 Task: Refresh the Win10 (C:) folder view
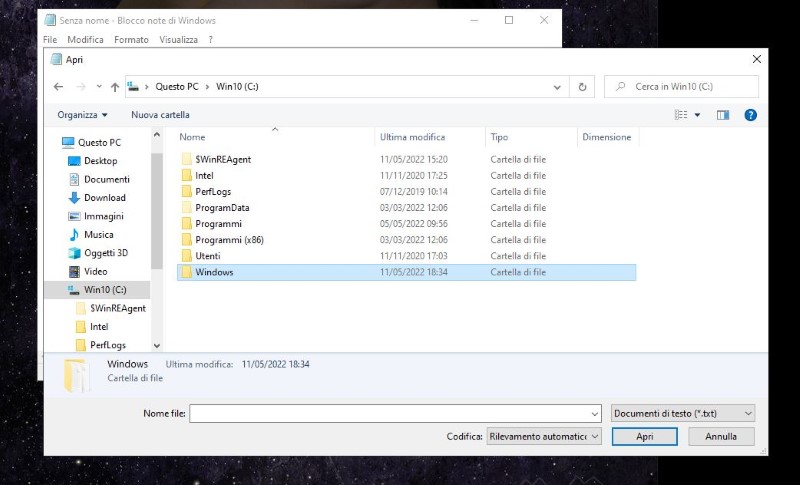[582, 87]
